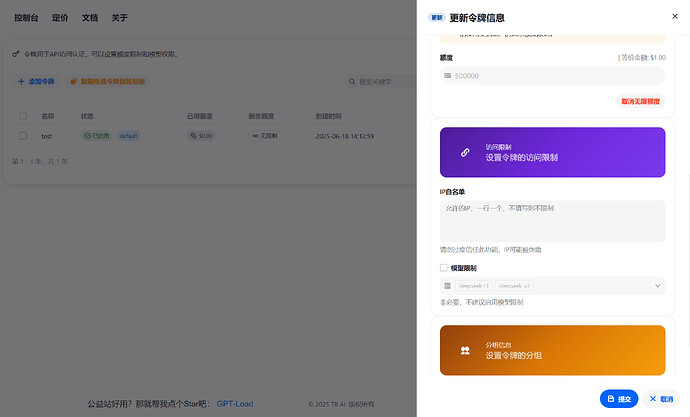Expand the model list chevron arrow
The image size is (690, 417).
[x=657, y=286]
